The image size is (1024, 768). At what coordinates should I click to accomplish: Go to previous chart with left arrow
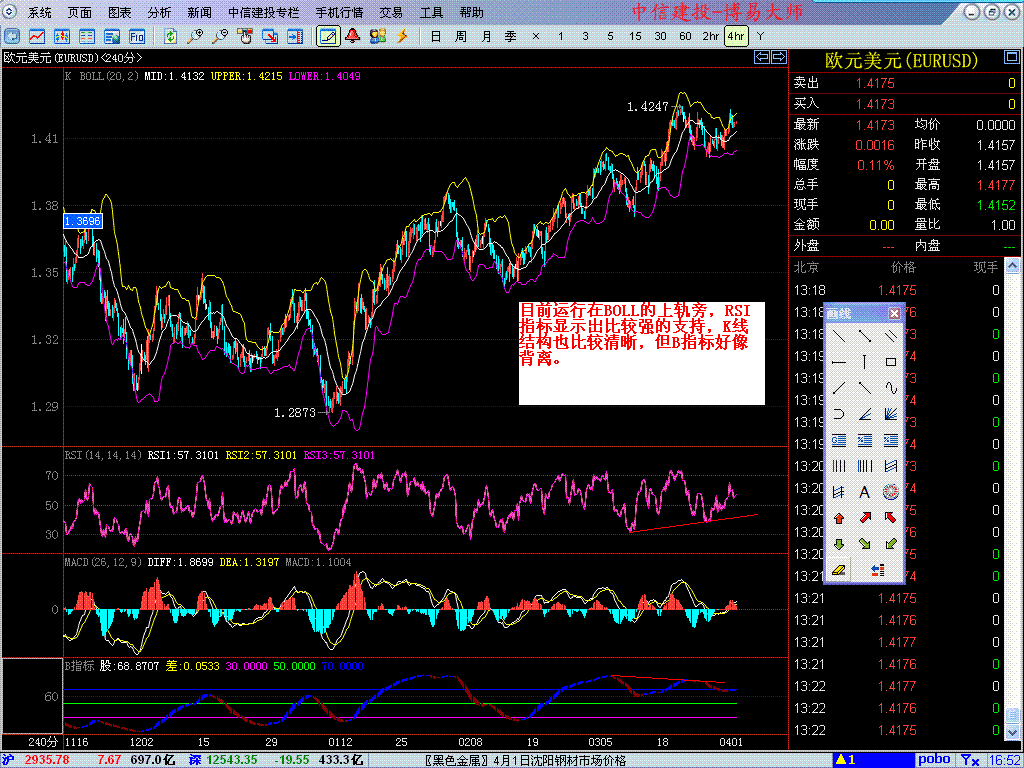761,57
